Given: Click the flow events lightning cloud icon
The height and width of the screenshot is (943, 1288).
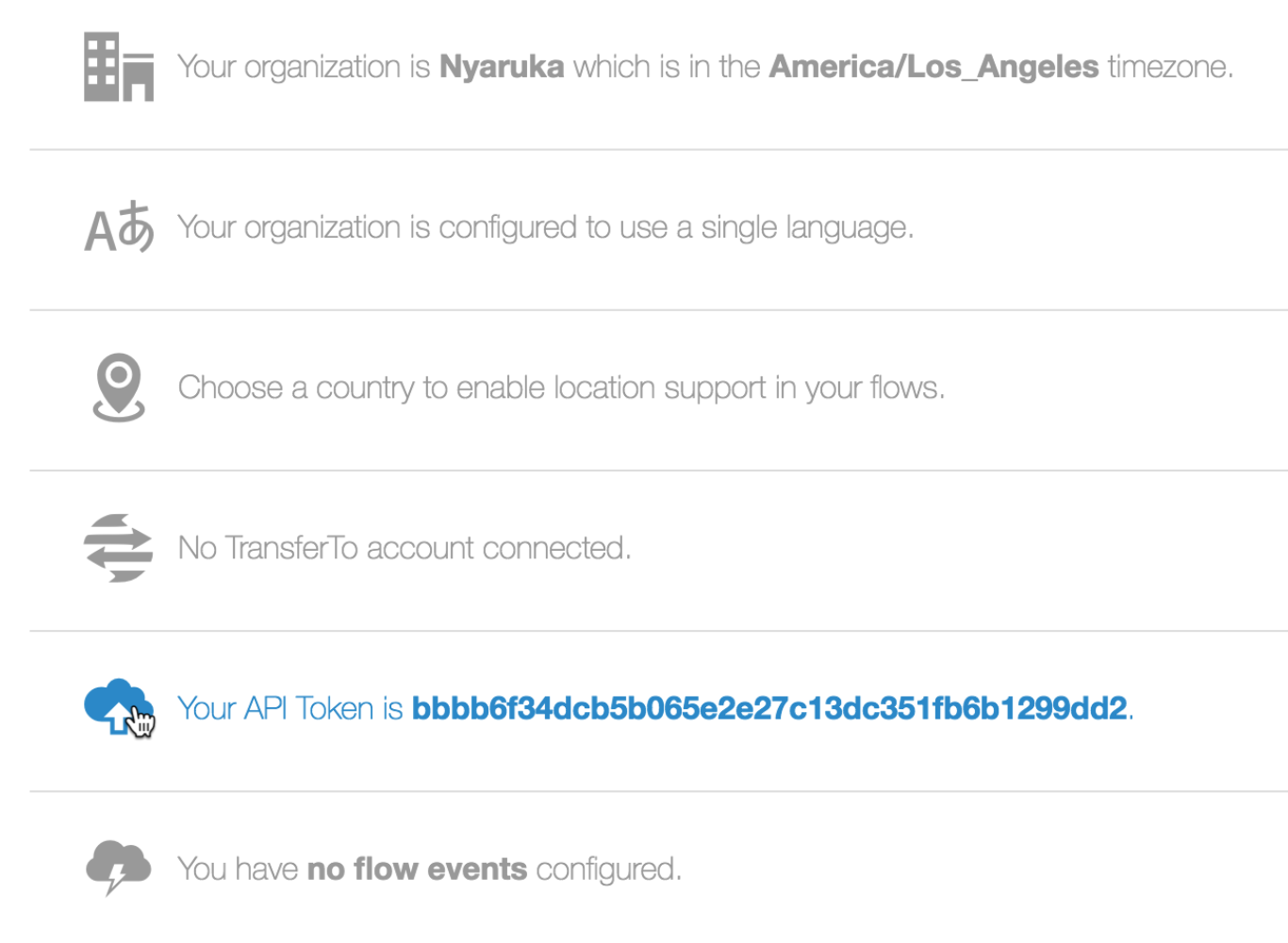Looking at the screenshot, I should (x=118, y=867).
